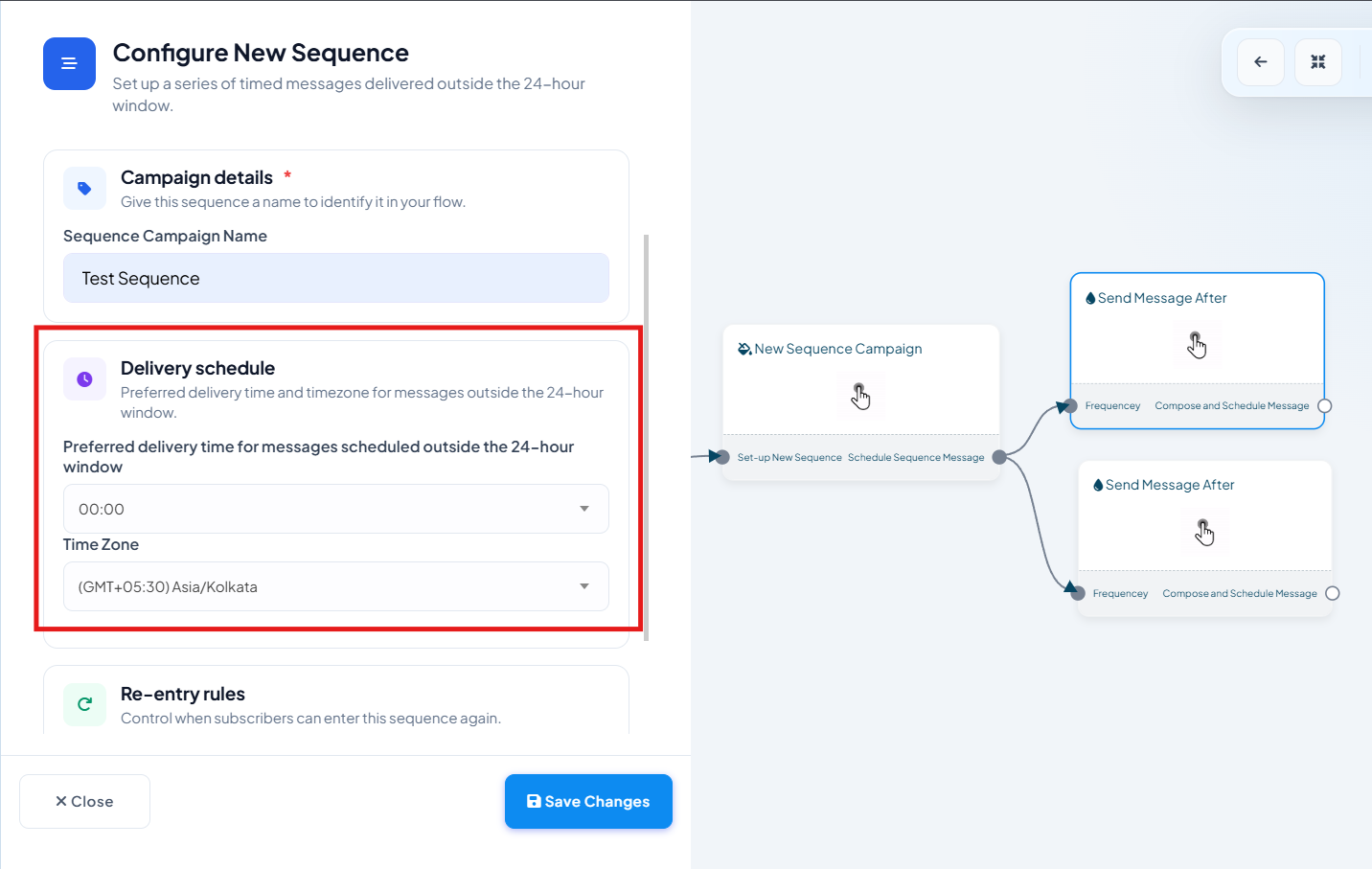The width and height of the screenshot is (1372, 869).
Task: Expand the Time Zone Asia/Kolkata dropdown
Action: (335, 586)
